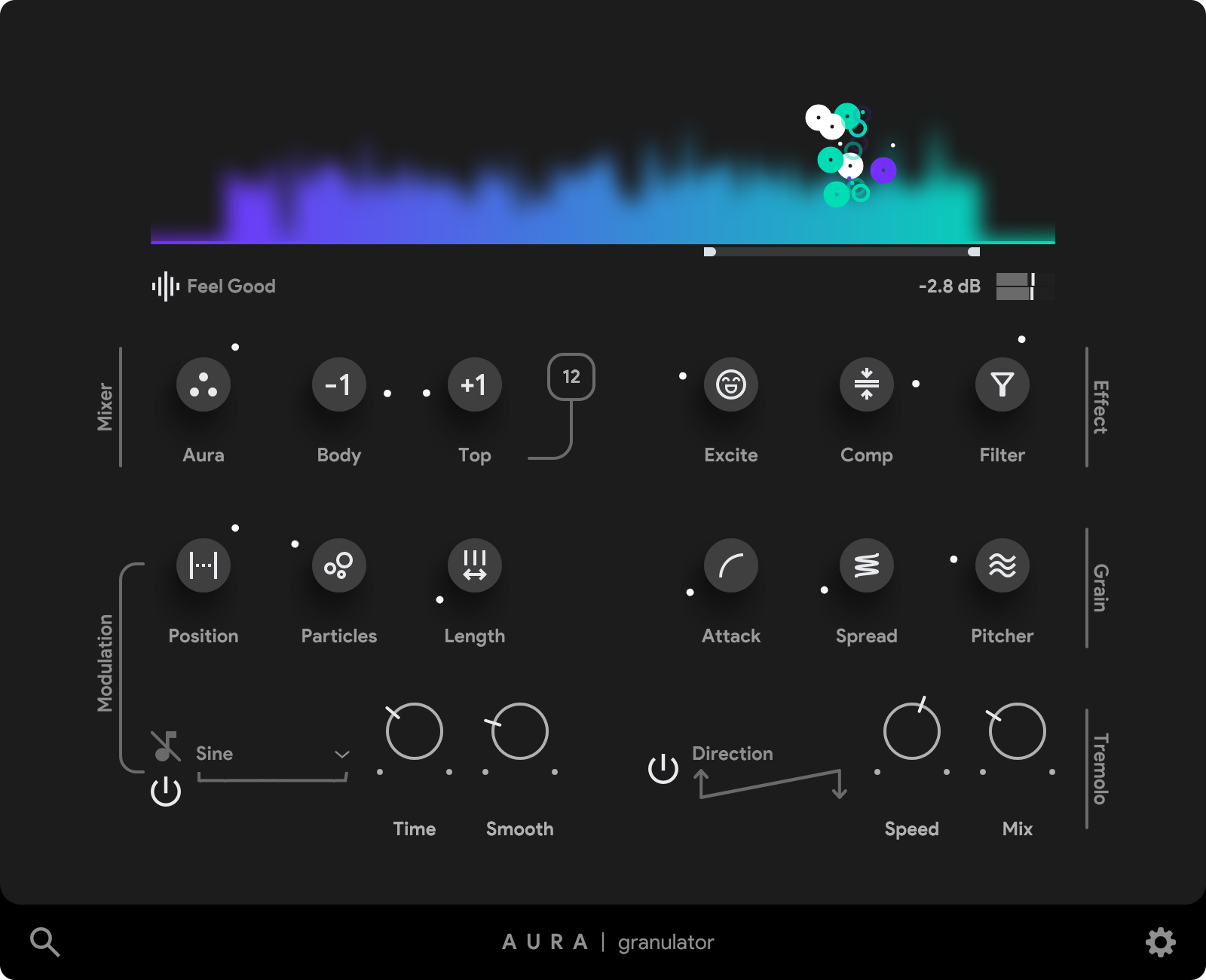This screenshot has width=1206, height=980.
Task: Open the Feel Good sample selector
Action: pyautogui.click(x=214, y=286)
